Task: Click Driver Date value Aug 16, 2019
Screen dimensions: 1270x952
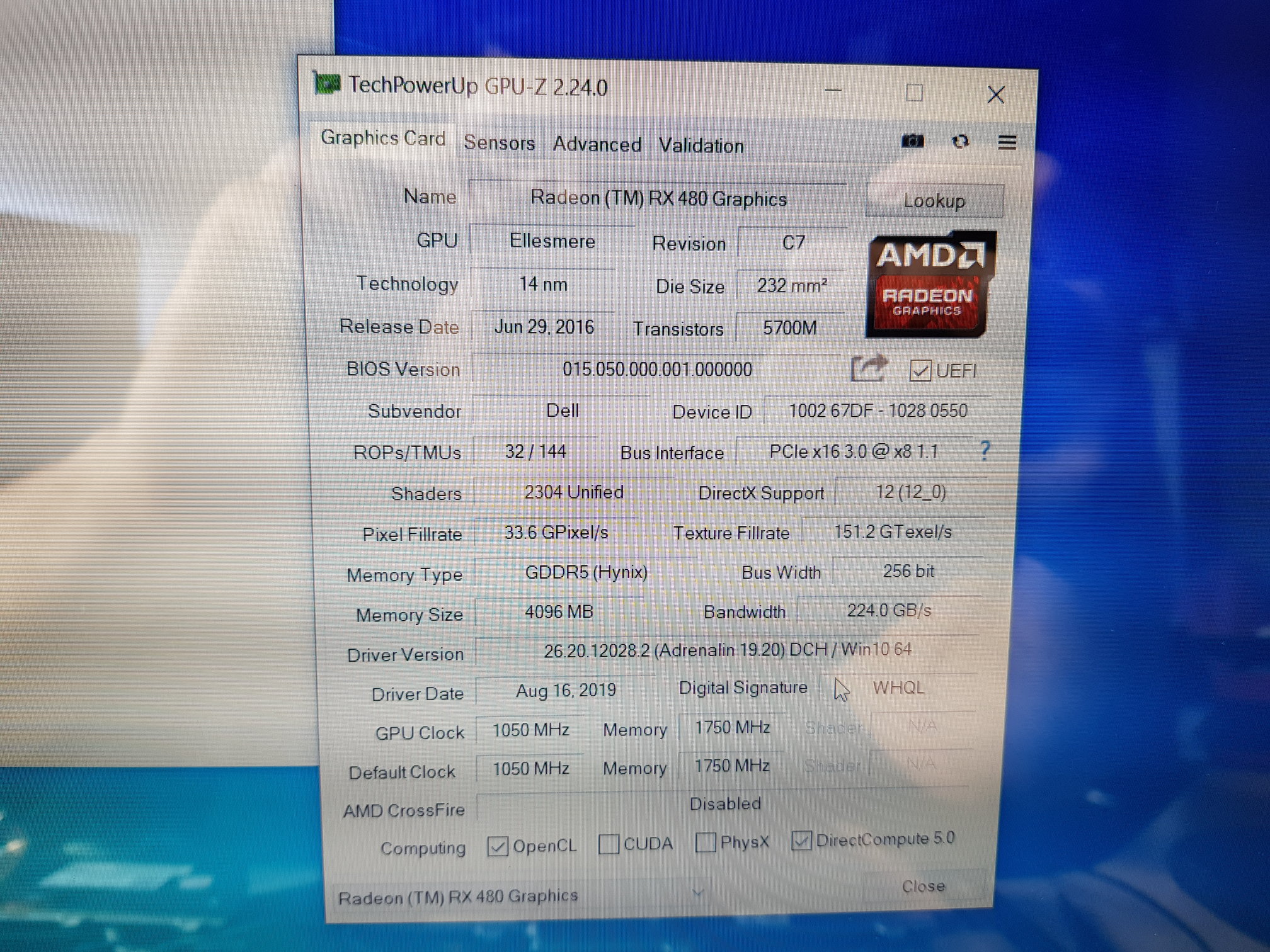Action: coord(566,691)
